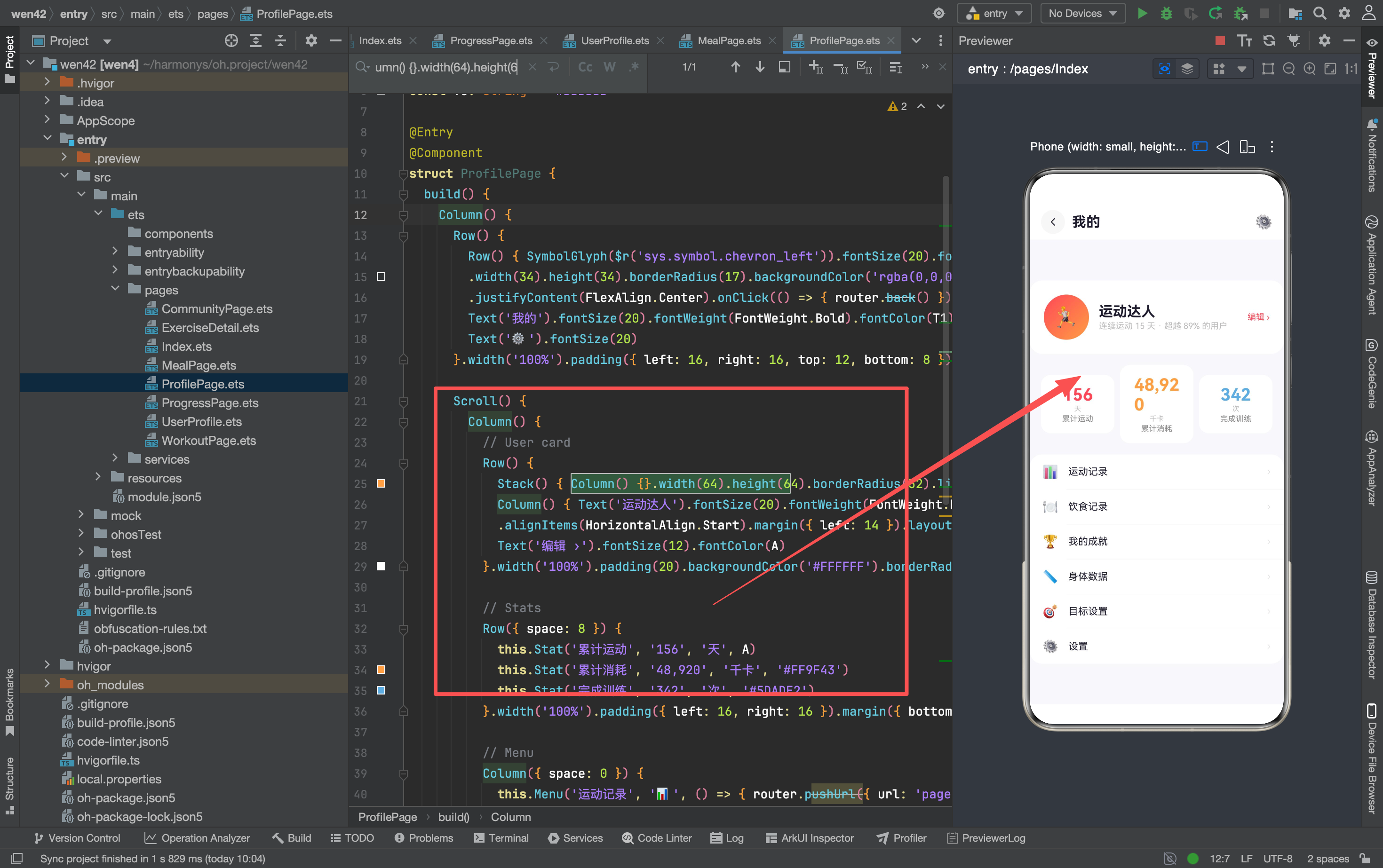
Task: Click the Debug bug icon in toolbar
Action: pos(1166,13)
